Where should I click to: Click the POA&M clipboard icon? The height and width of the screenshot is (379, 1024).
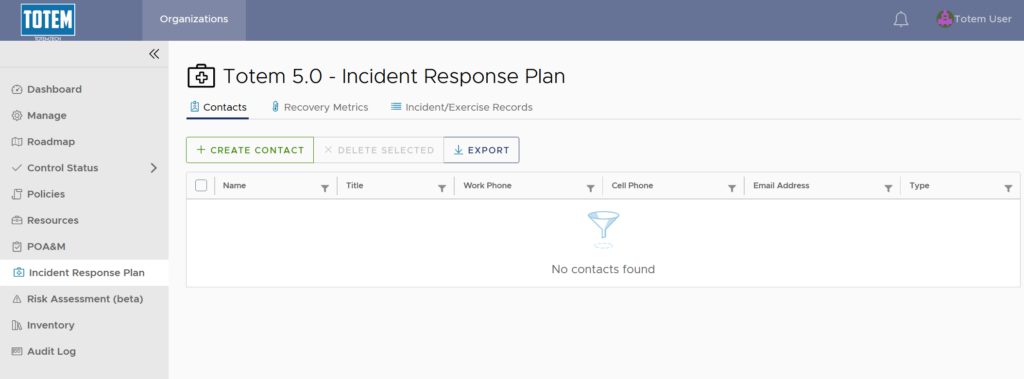[17, 246]
